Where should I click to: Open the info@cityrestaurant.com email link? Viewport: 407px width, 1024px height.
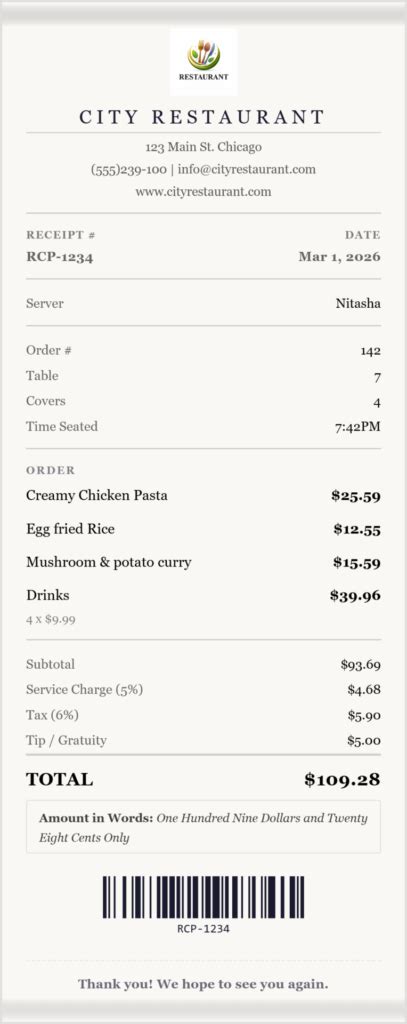247,170
